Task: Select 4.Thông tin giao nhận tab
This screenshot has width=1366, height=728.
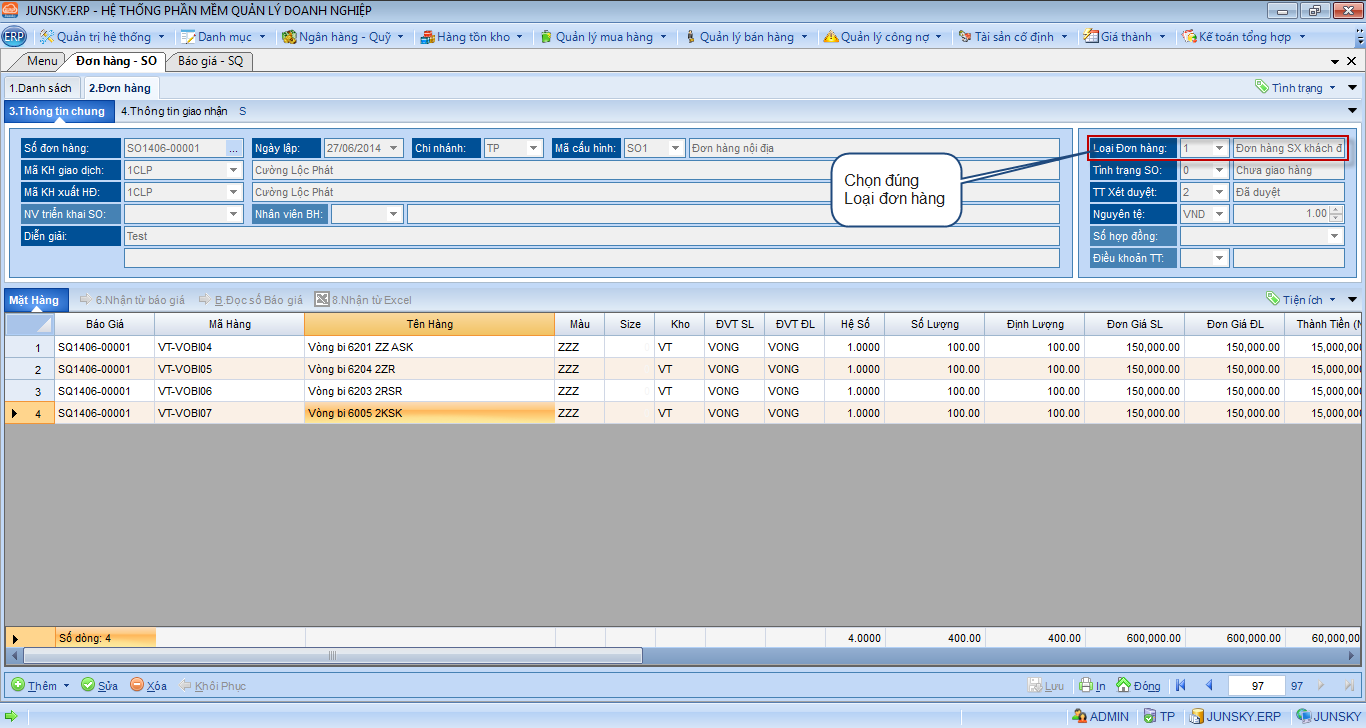Action: [x=174, y=111]
